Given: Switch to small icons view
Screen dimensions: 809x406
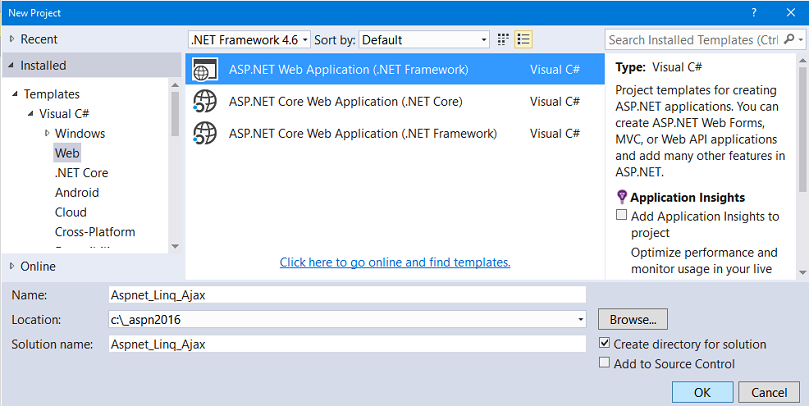Looking at the screenshot, I should [x=503, y=40].
